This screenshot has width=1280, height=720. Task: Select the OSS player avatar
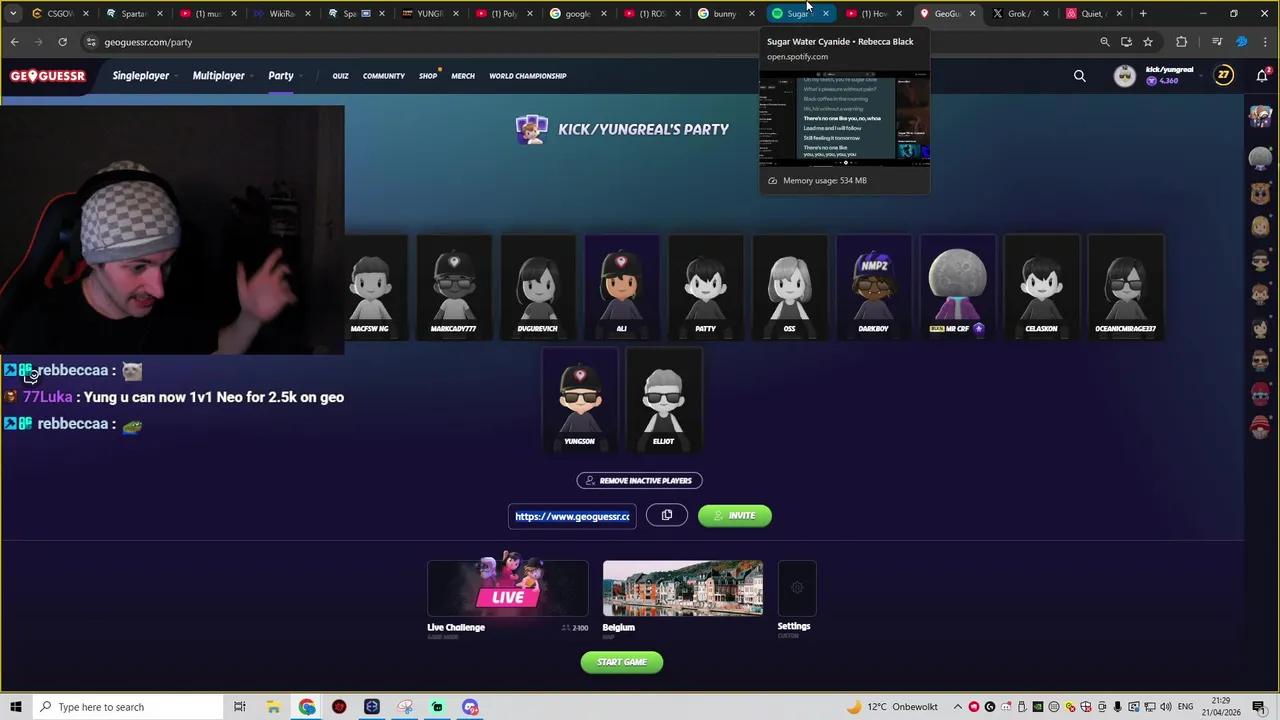tap(790, 288)
